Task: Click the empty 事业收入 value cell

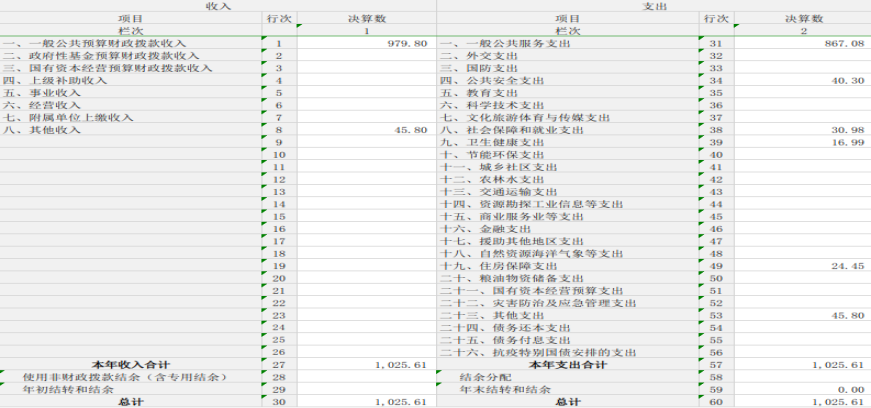Action: point(367,93)
